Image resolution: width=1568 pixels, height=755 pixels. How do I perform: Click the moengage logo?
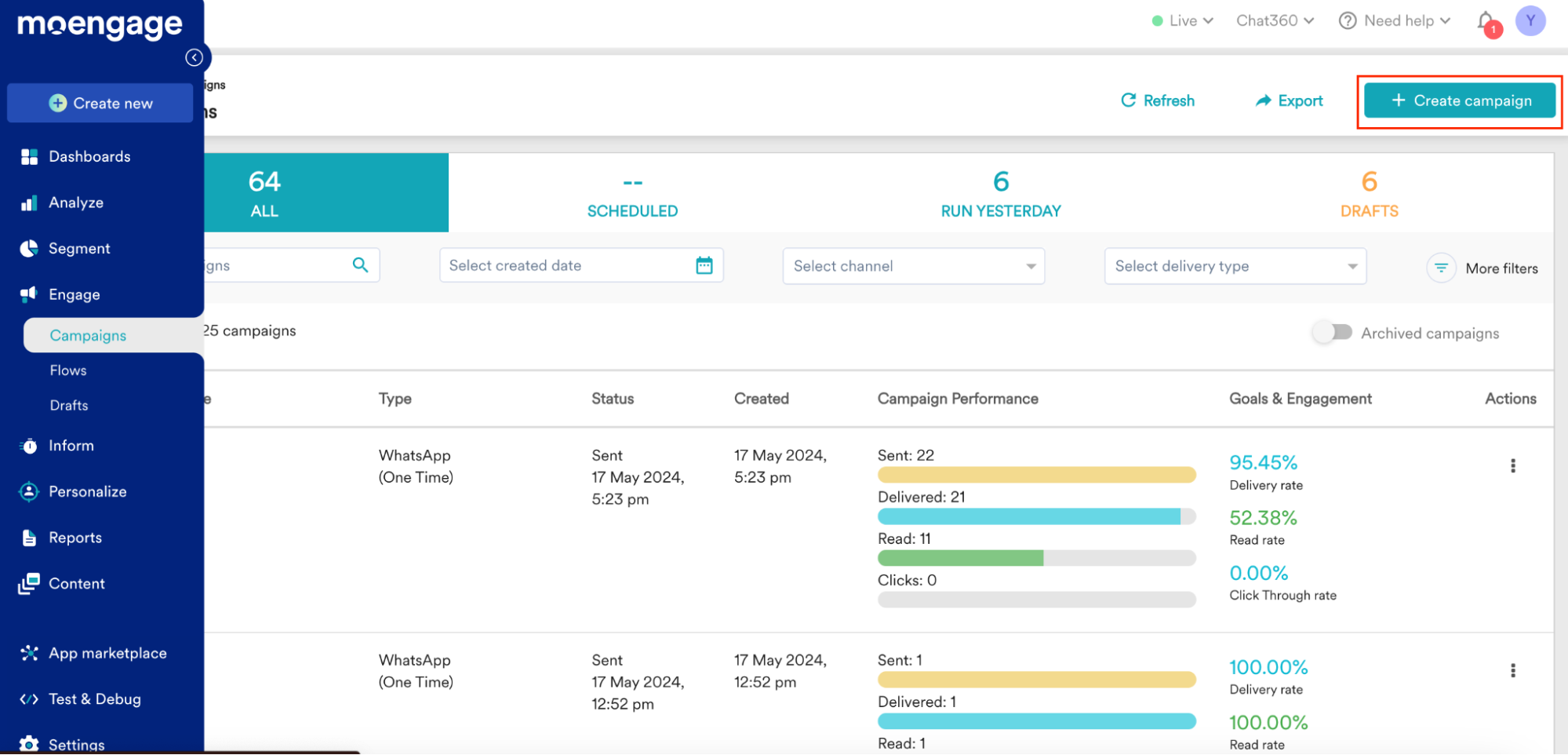(x=100, y=26)
